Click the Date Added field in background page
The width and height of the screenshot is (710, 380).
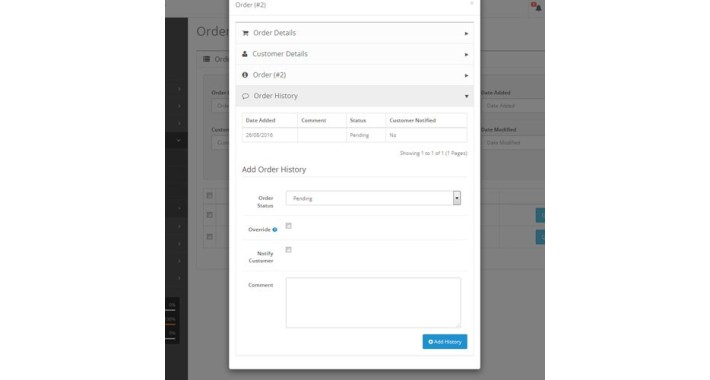point(513,106)
